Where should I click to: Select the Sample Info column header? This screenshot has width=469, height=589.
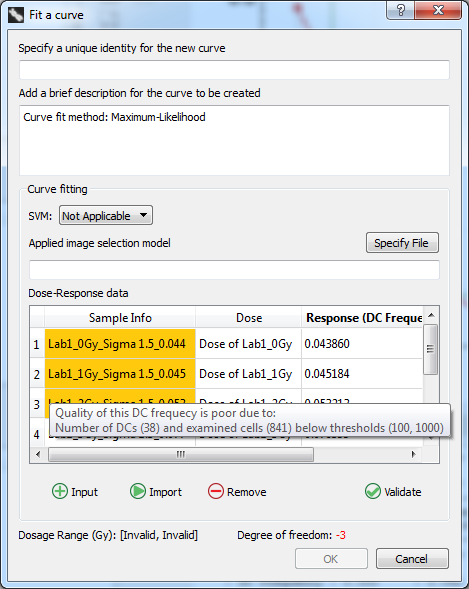120,318
